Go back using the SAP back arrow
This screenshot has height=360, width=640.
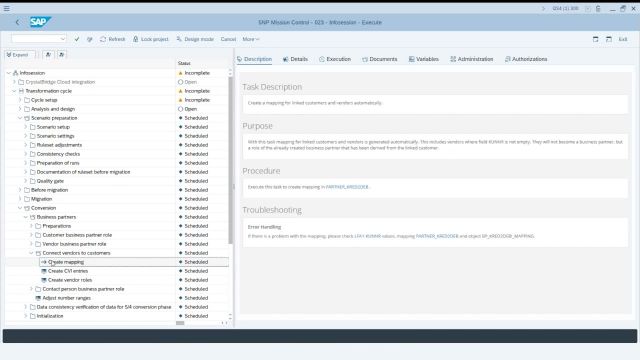(x=17, y=22)
